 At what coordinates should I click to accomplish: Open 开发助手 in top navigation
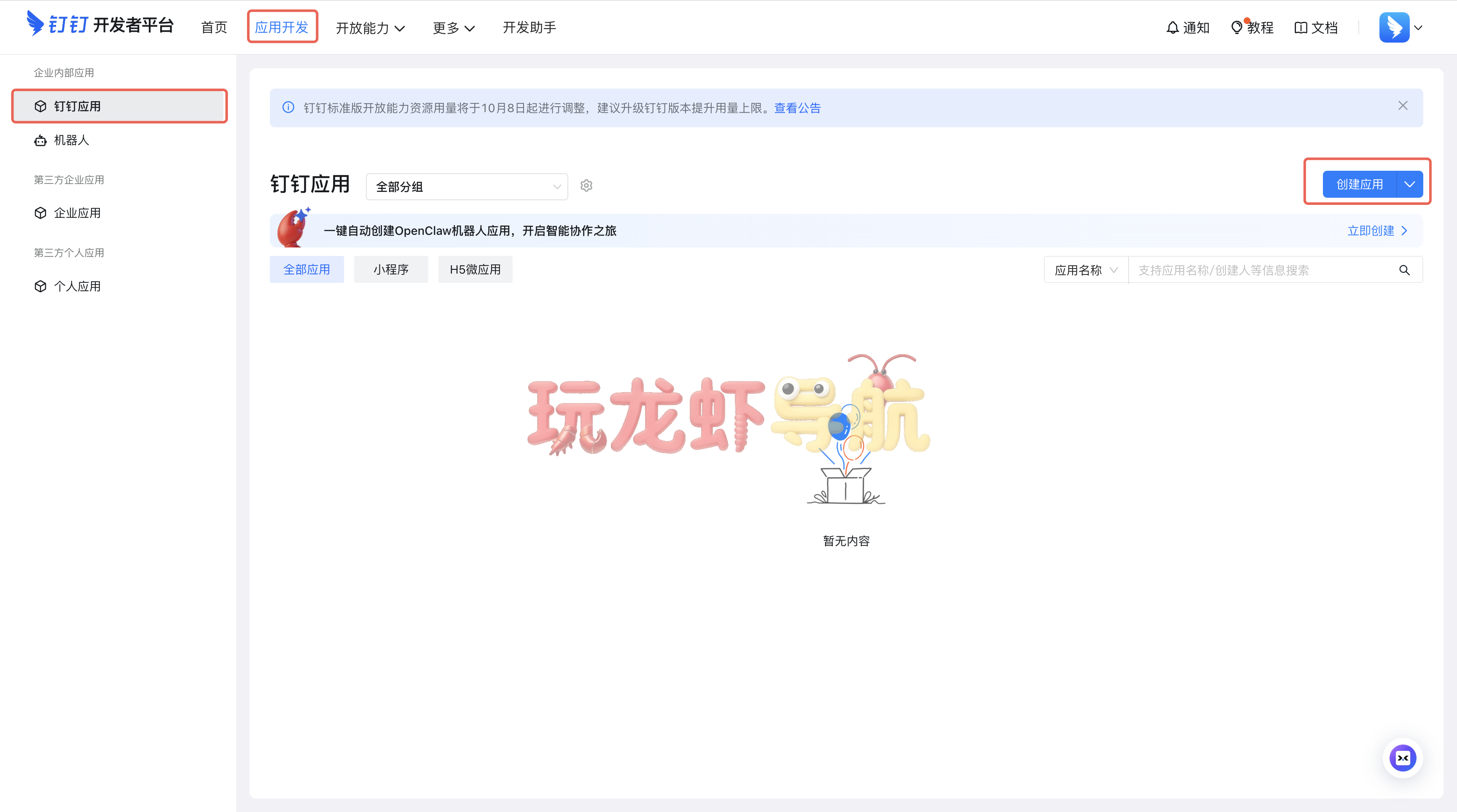(530, 27)
